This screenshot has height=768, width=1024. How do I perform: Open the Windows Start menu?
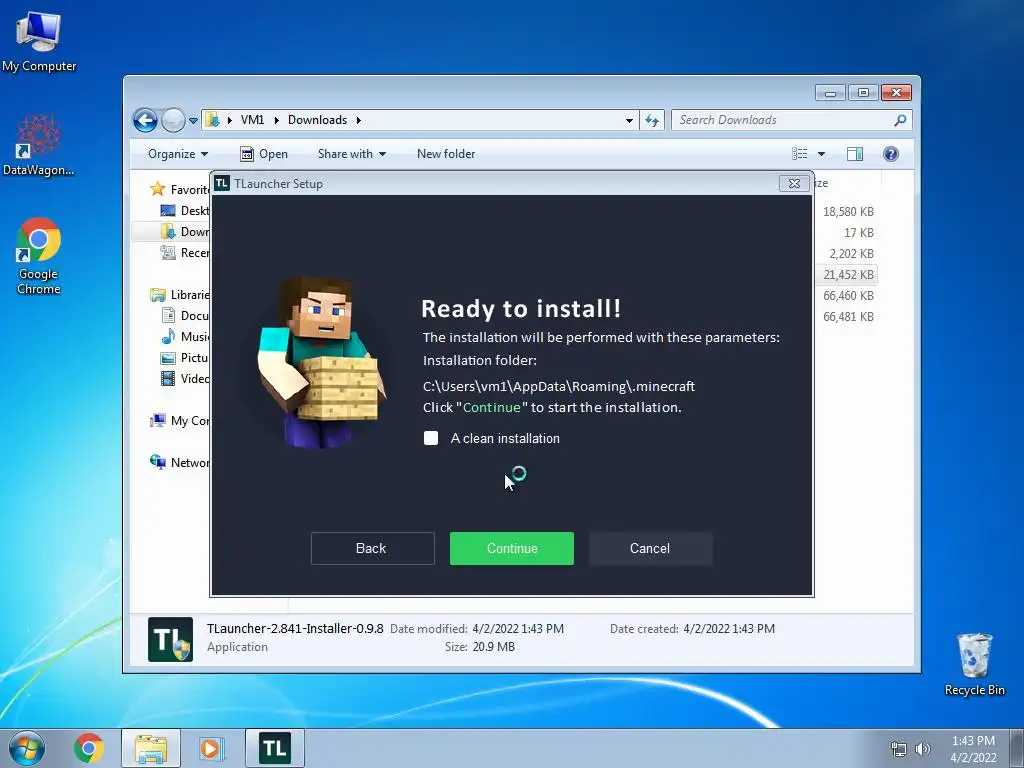(x=27, y=748)
